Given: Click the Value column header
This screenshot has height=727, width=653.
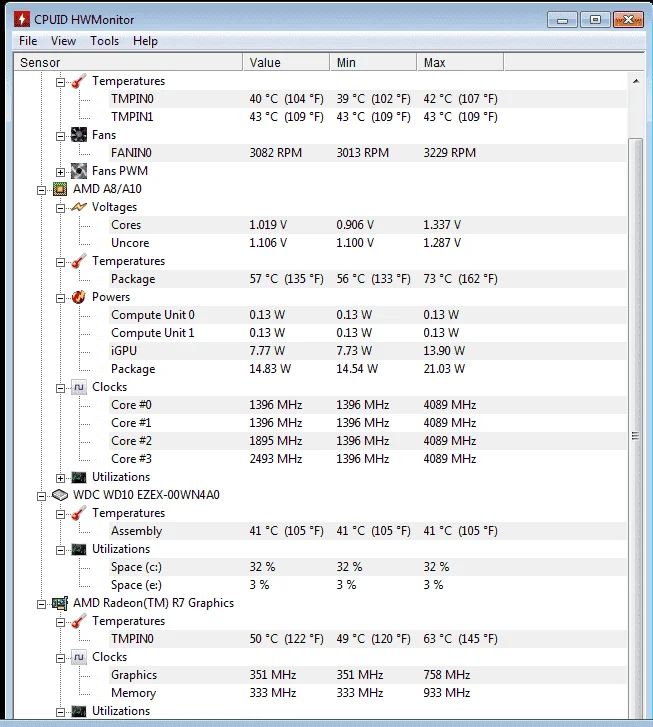Looking at the screenshot, I should (x=286, y=62).
